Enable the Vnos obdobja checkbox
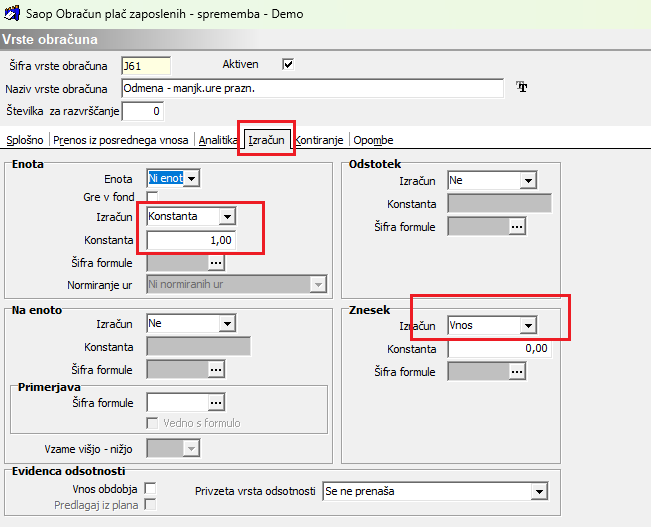 point(150,488)
